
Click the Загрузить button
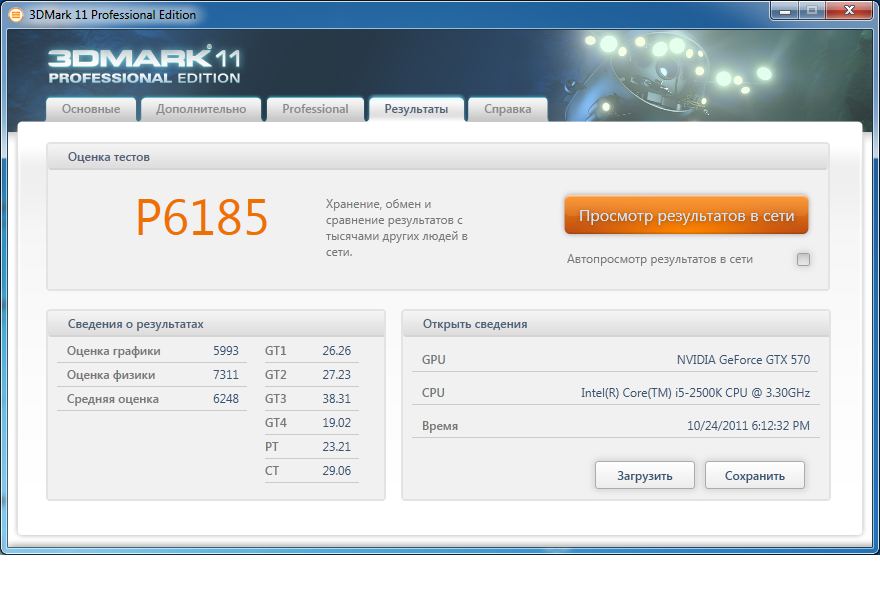click(x=644, y=475)
